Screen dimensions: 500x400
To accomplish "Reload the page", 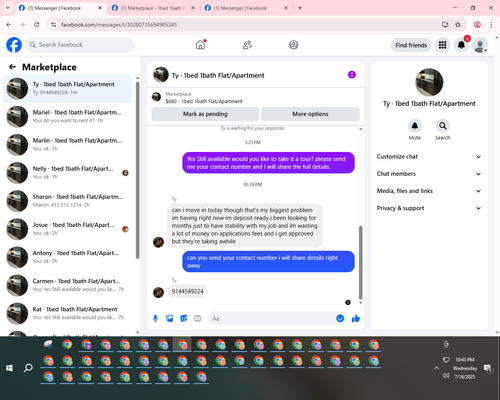I will [x=37, y=25].
